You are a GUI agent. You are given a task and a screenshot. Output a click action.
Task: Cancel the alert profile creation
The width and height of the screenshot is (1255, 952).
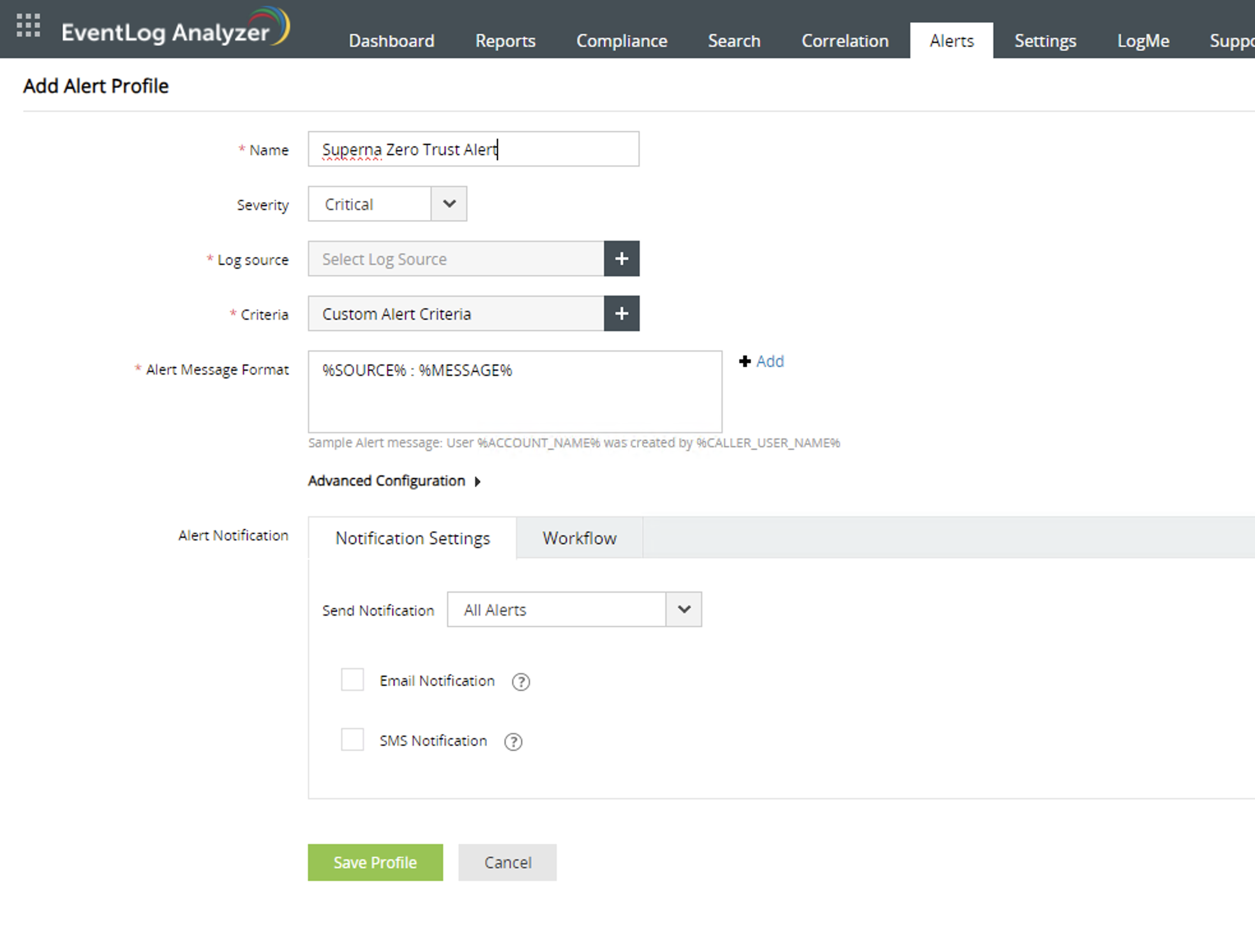[507, 862]
